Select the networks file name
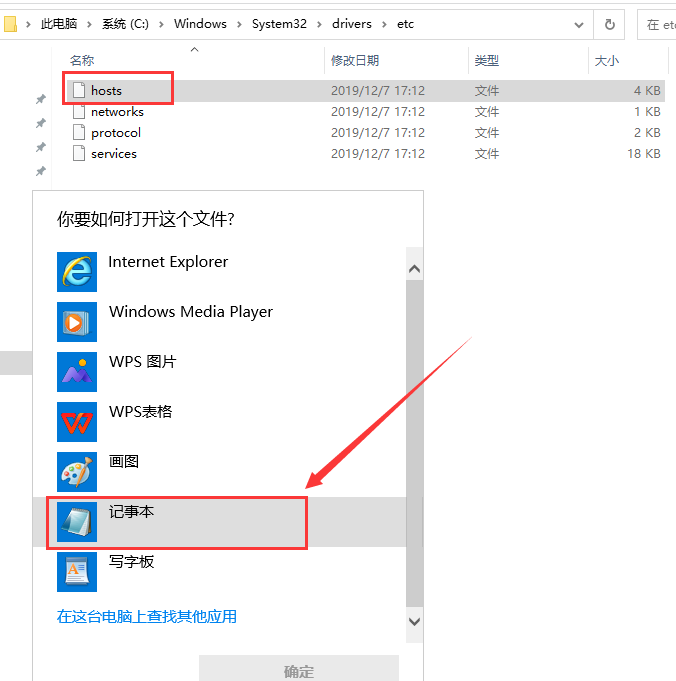The width and height of the screenshot is (676, 681). tap(117, 112)
